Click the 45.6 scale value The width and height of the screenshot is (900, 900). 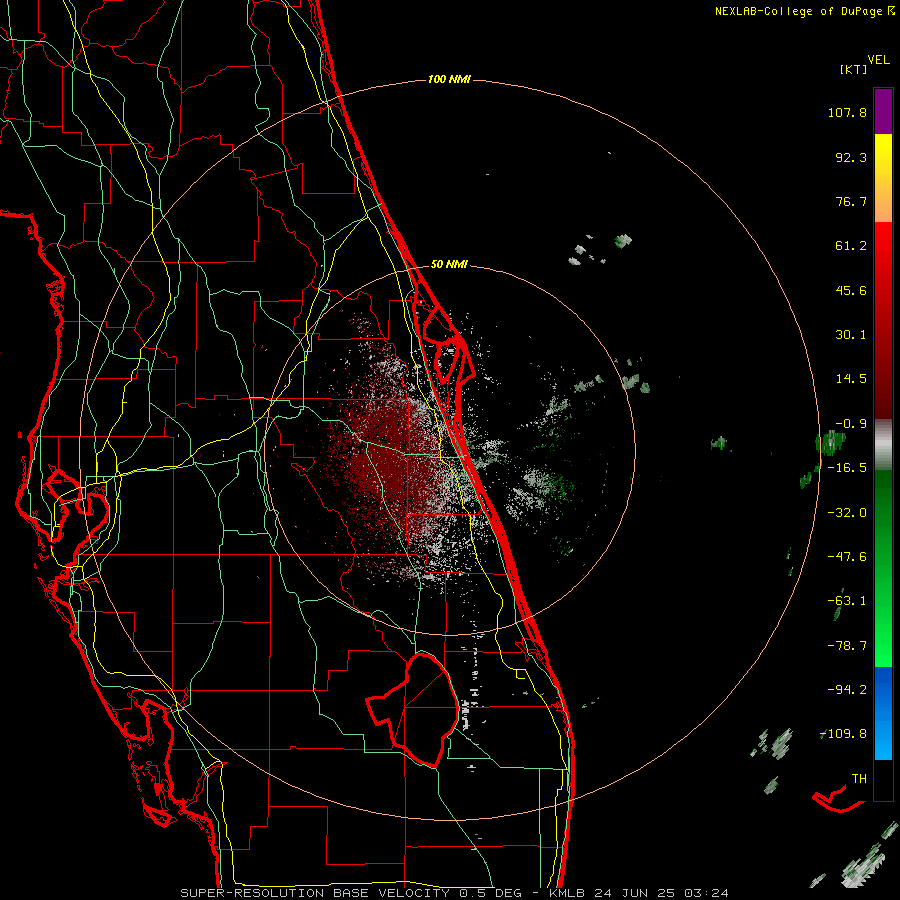[x=851, y=290]
